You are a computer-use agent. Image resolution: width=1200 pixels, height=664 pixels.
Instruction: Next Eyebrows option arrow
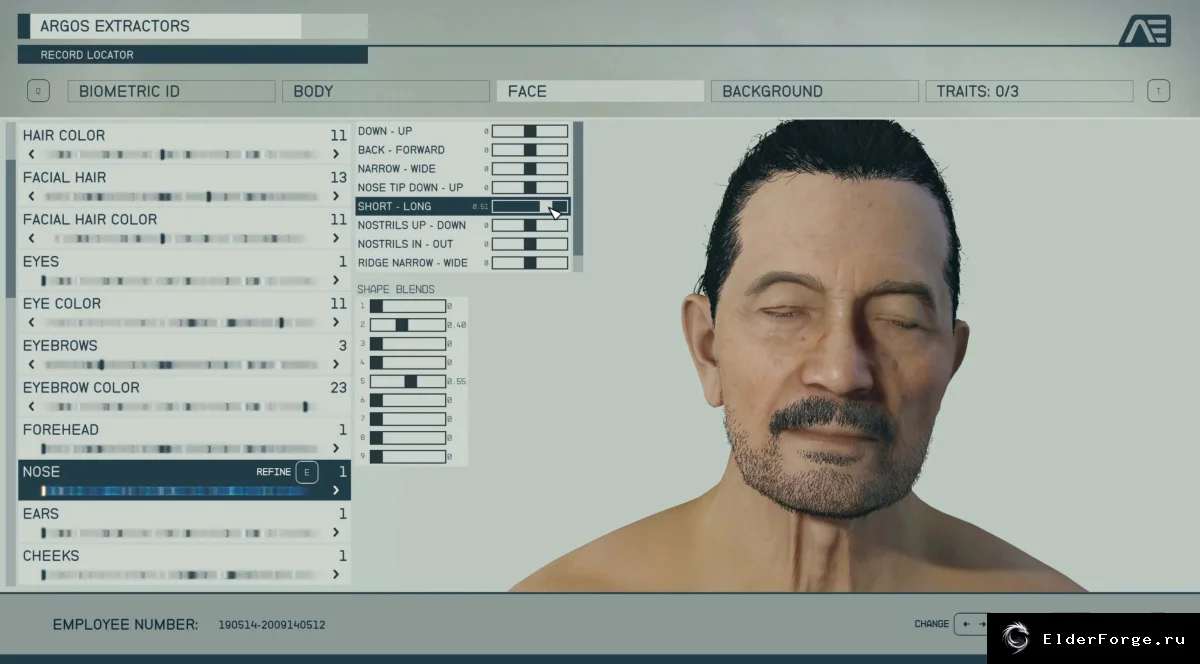[336, 364]
